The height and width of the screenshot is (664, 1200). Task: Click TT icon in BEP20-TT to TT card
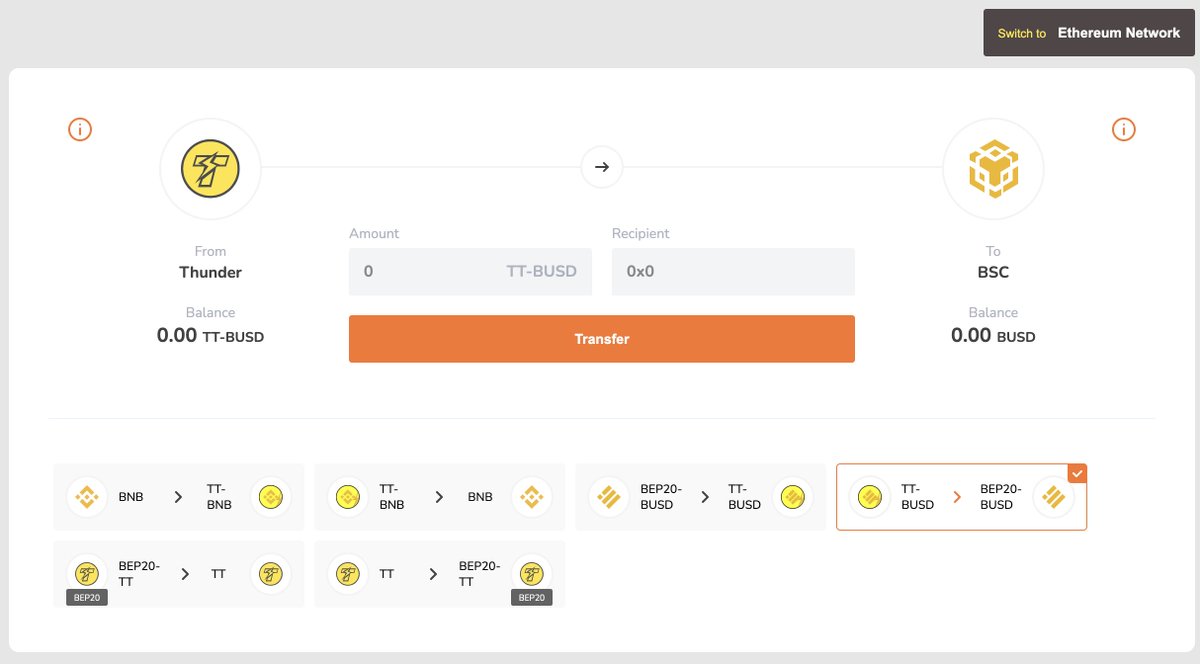[270, 574]
